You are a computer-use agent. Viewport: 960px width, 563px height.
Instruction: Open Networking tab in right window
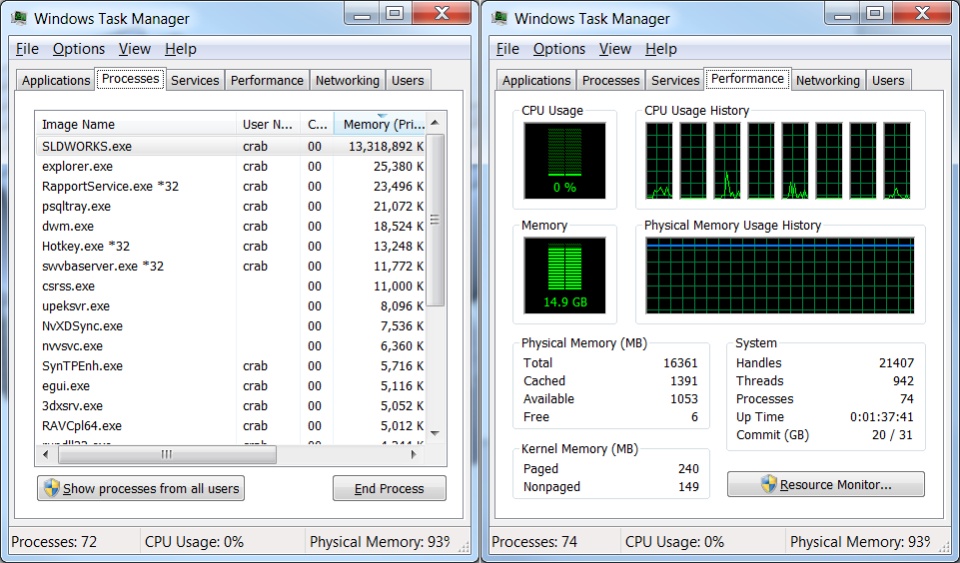coord(828,80)
